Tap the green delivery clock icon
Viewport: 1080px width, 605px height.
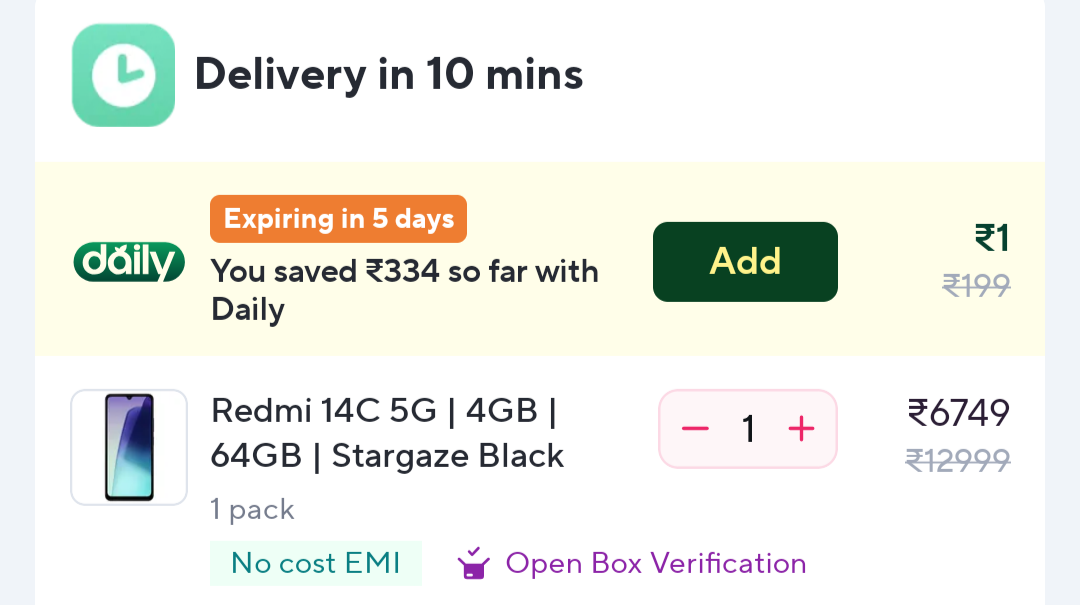[123, 75]
